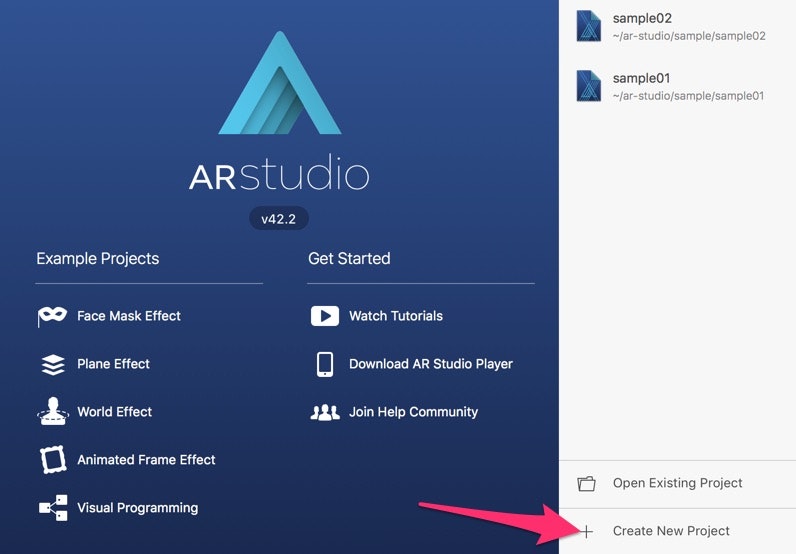Screen dimensions: 796x554
Task: Open the Visual Programming example
Action: 138,508
